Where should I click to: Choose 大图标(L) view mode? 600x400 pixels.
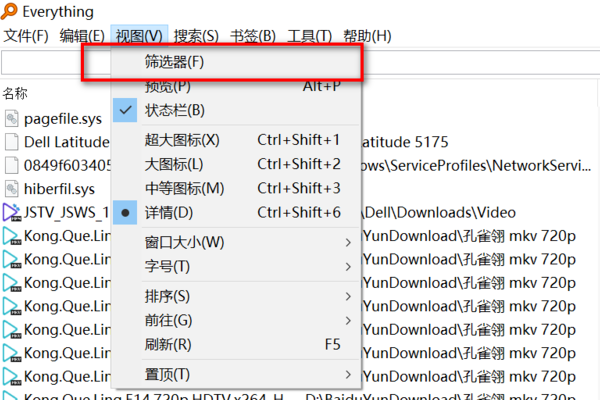tap(236, 164)
